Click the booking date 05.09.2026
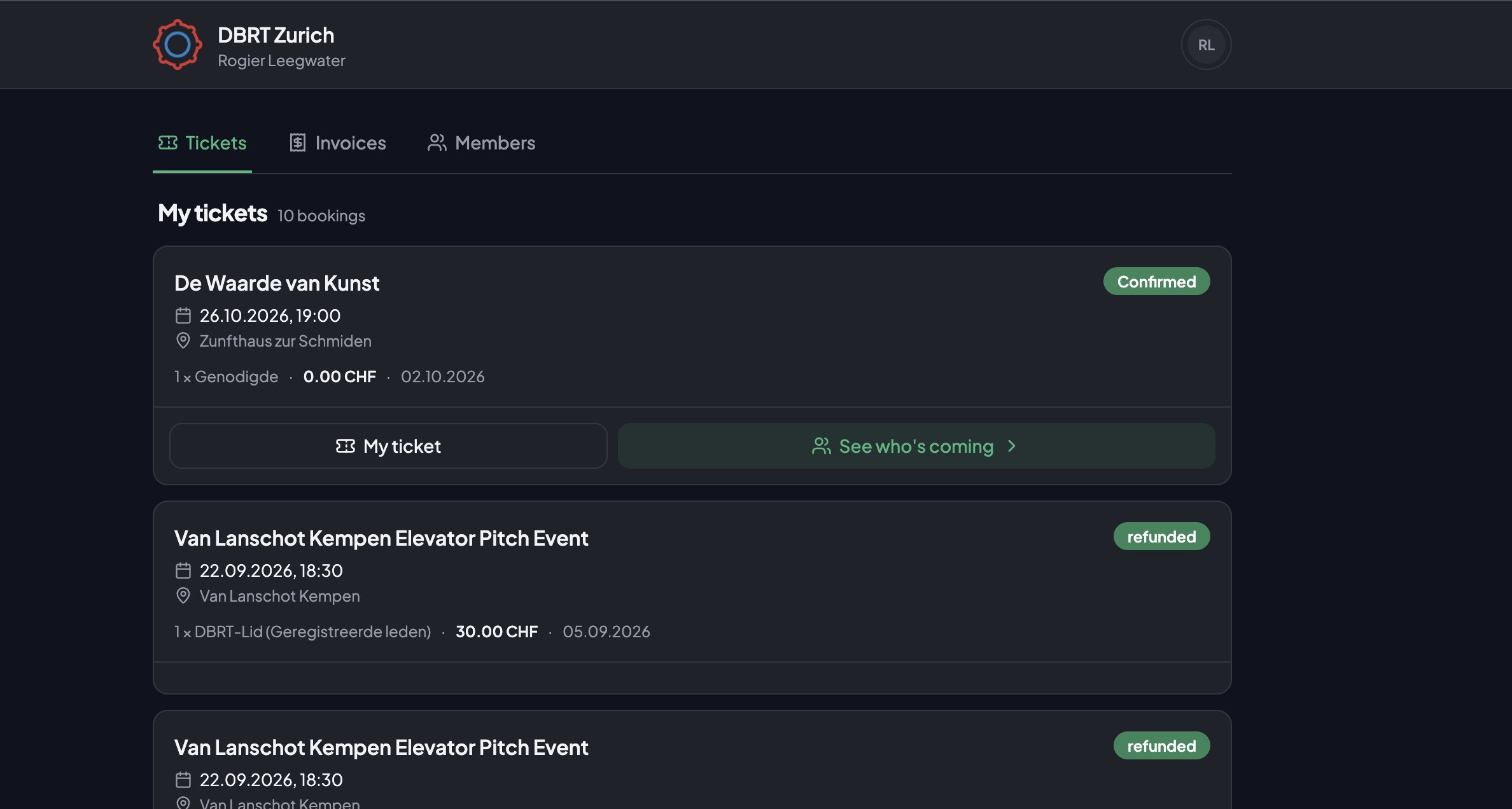The image size is (1512, 809). pyautogui.click(x=606, y=632)
